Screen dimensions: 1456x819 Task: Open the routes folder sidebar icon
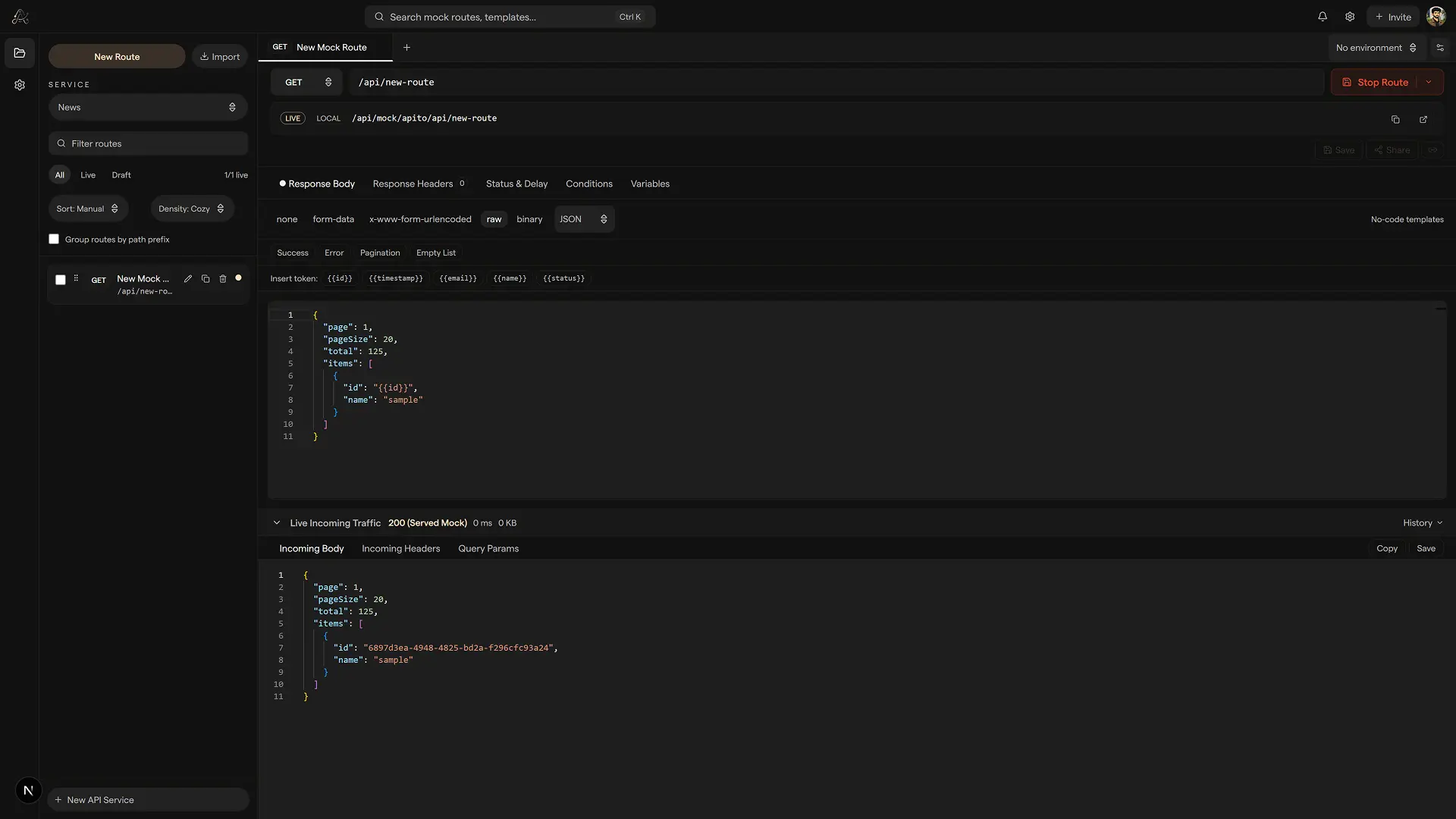pyautogui.click(x=20, y=53)
